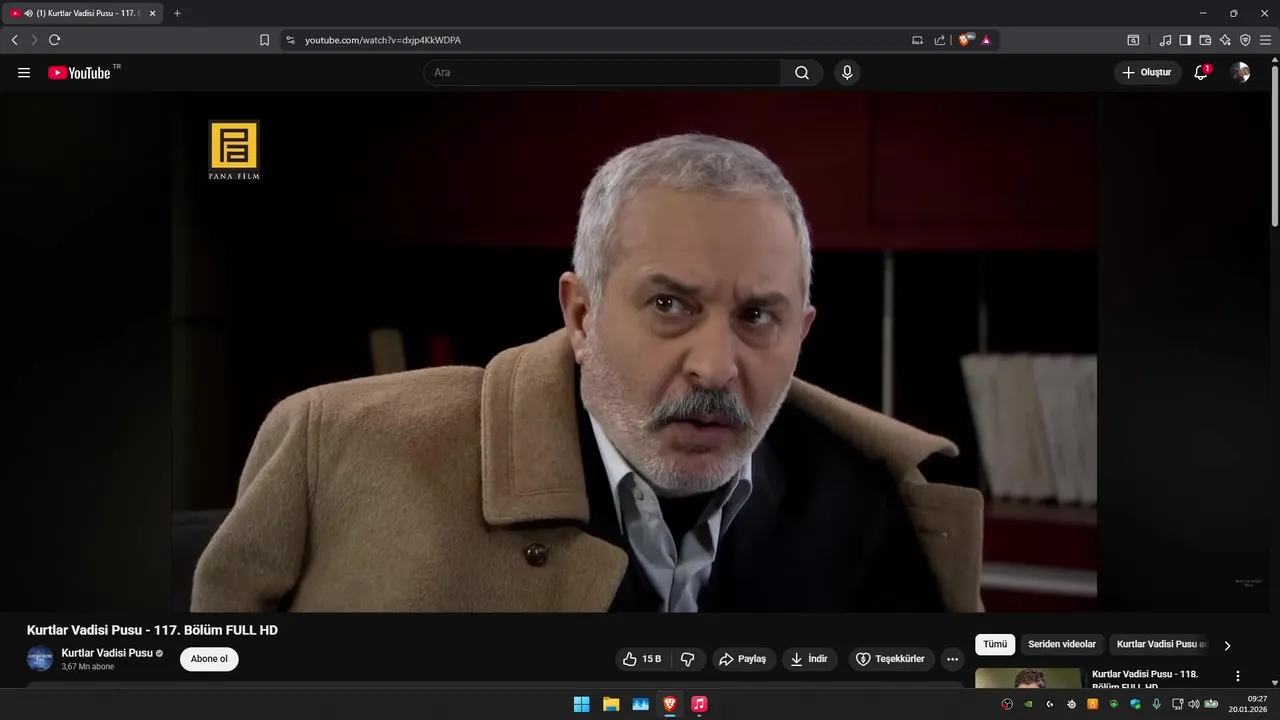
Task: Click the Teşekkürler thanks button
Action: pos(891,659)
